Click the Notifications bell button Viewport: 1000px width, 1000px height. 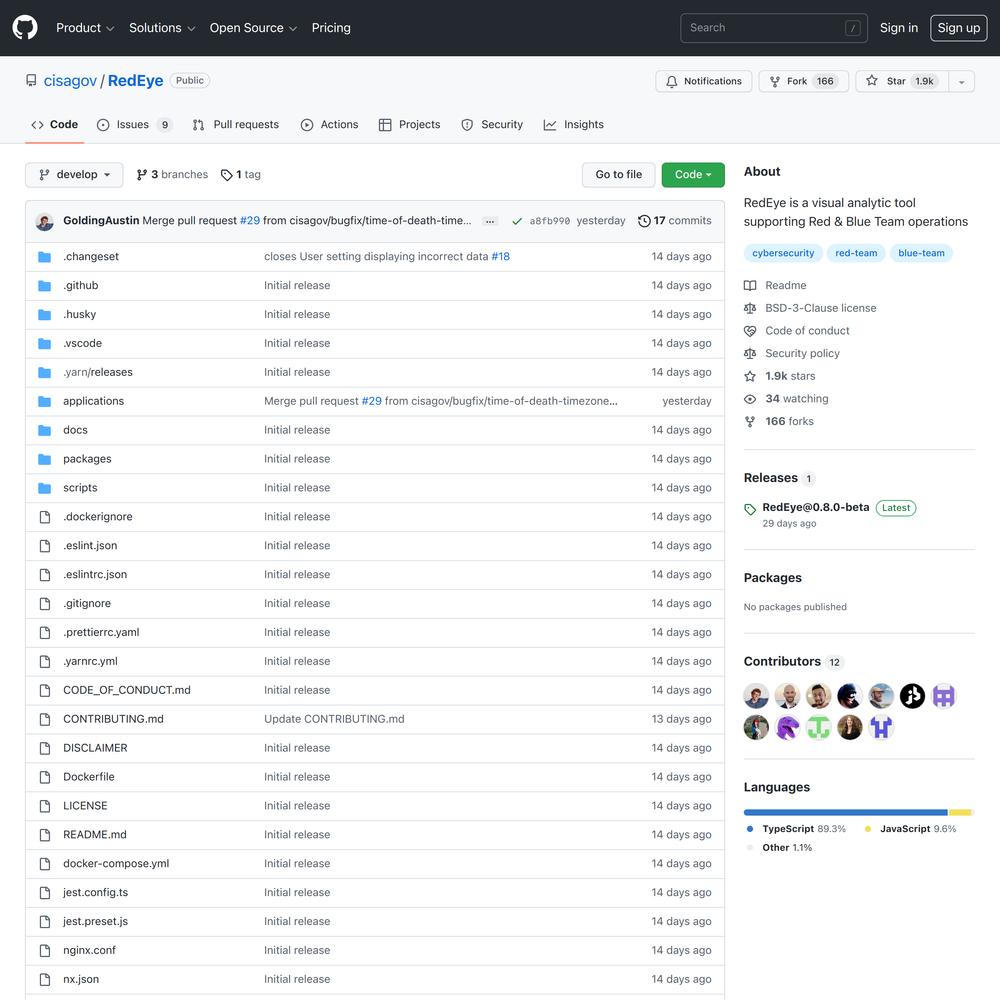click(x=703, y=81)
